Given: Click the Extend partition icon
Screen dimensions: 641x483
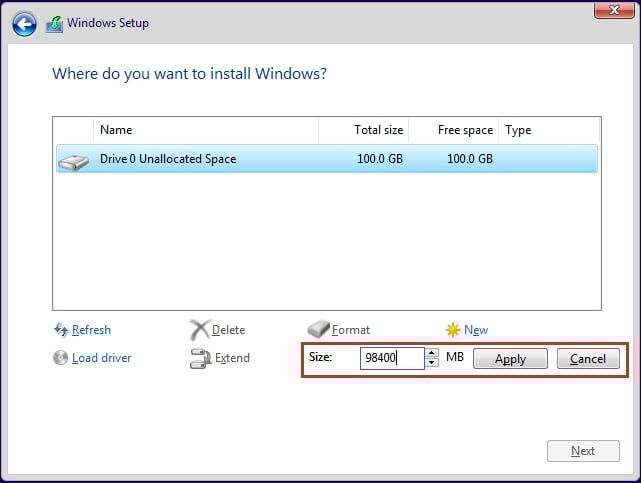Looking at the screenshot, I should click(200, 358).
